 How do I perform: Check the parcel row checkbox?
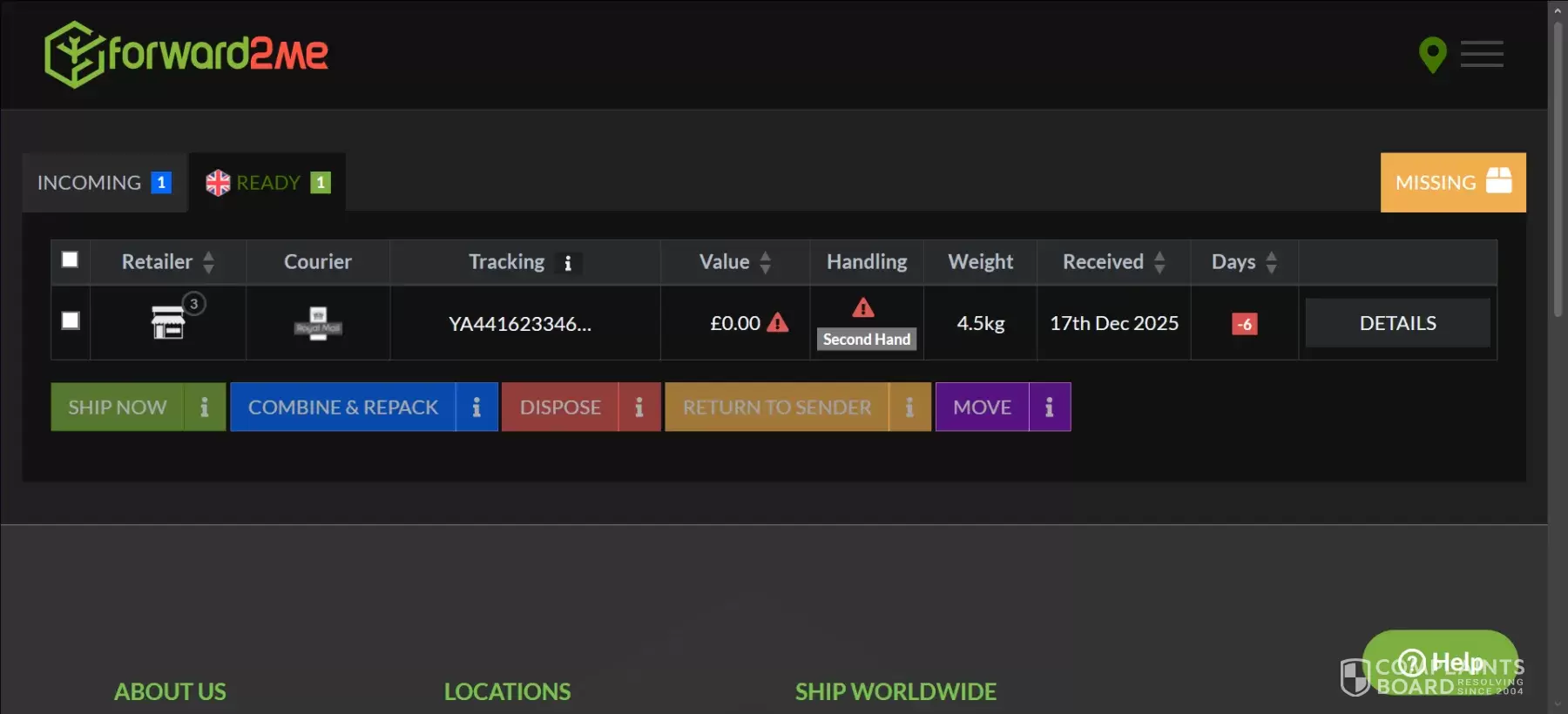click(71, 320)
